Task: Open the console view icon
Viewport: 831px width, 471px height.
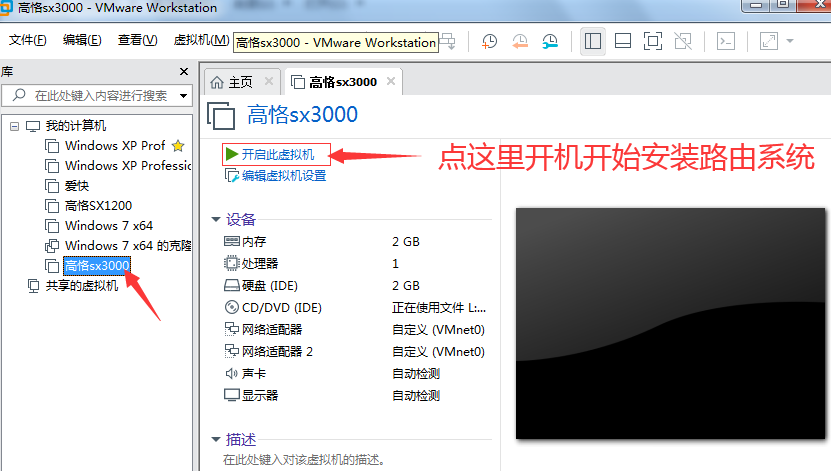Action: [x=726, y=41]
